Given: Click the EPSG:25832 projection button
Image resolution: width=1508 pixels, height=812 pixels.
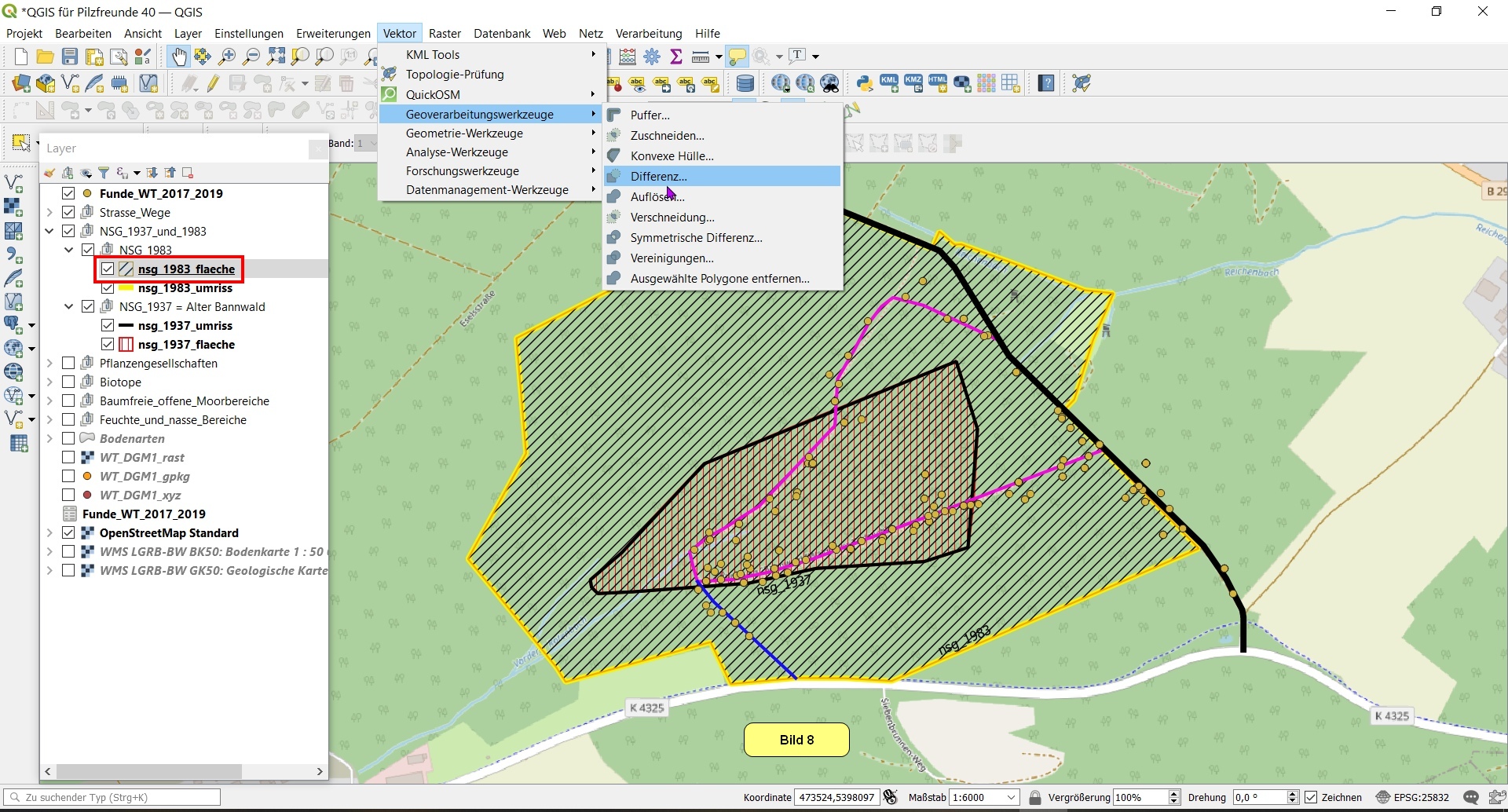Looking at the screenshot, I should (x=1412, y=797).
